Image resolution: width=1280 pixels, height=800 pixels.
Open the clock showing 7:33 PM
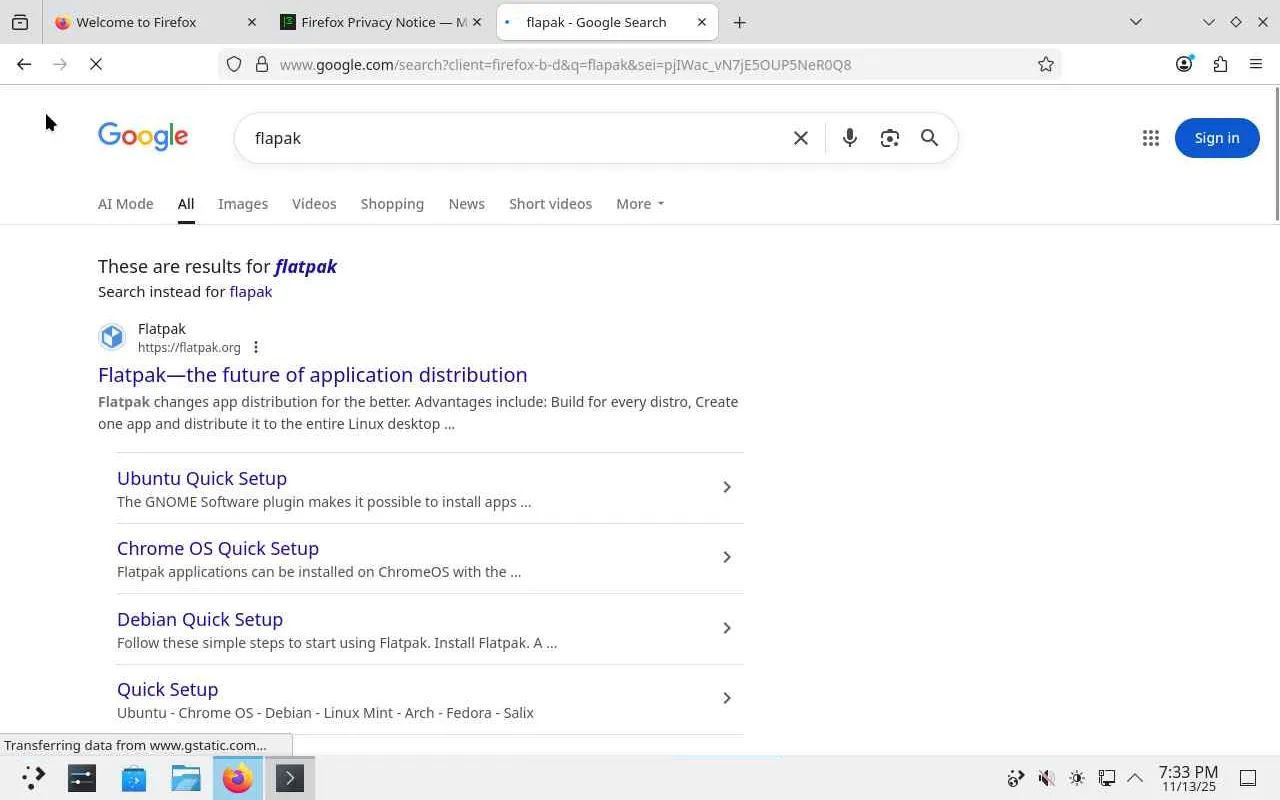pyautogui.click(x=1188, y=778)
